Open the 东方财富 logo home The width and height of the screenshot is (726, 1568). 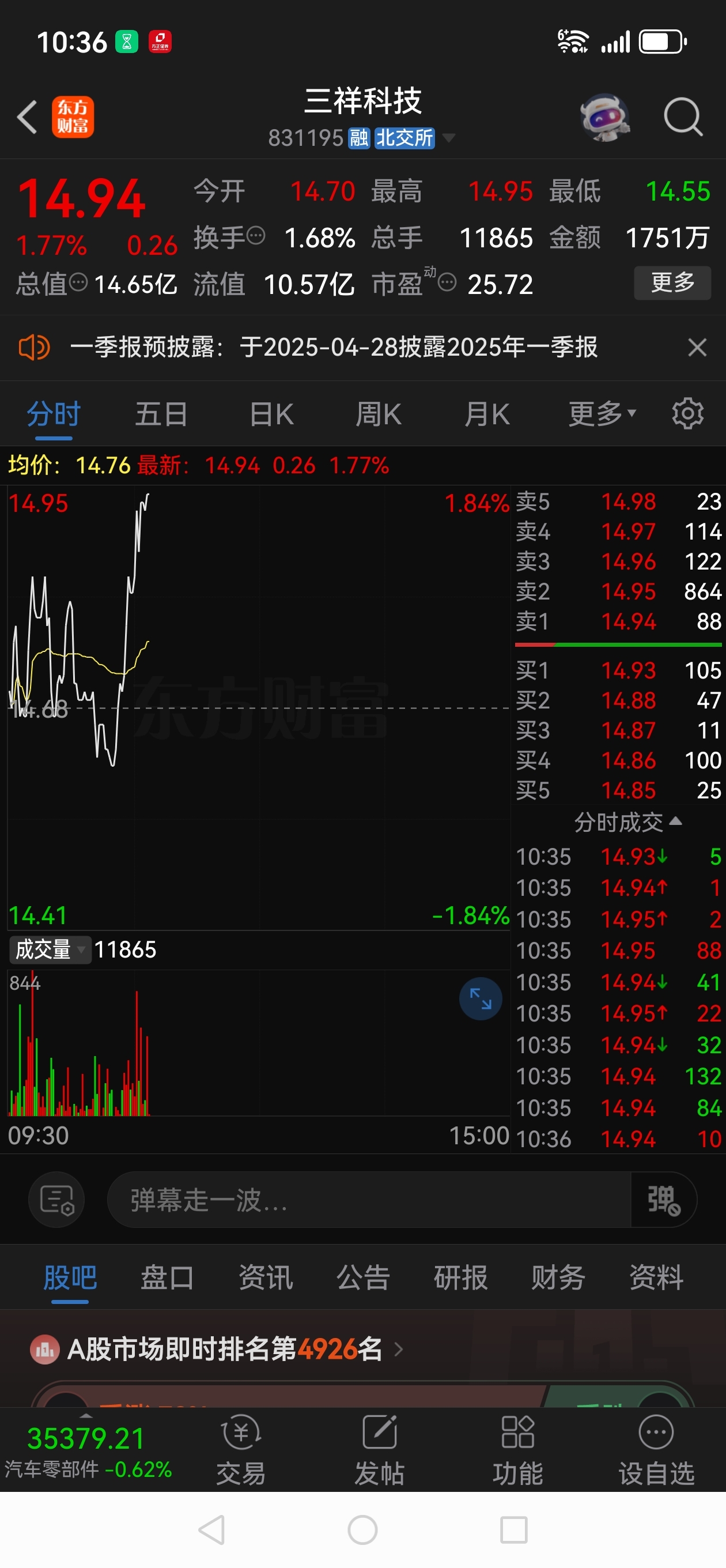tap(73, 117)
